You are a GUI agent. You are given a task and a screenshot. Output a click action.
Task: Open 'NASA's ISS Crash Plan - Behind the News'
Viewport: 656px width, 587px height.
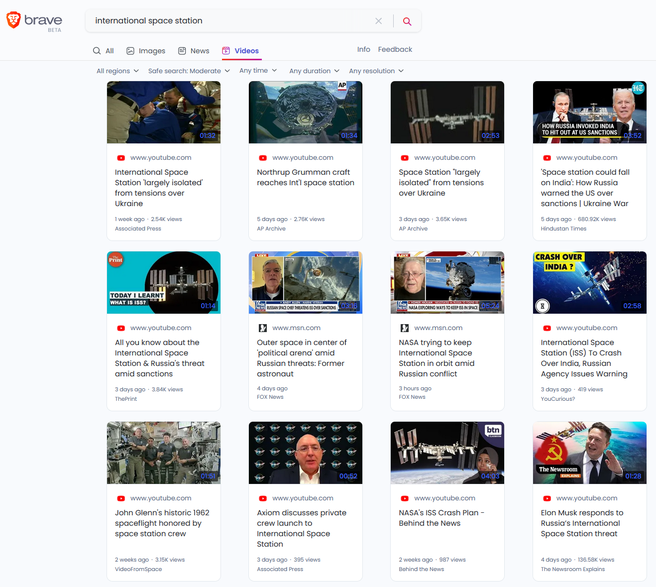tap(441, 518)
